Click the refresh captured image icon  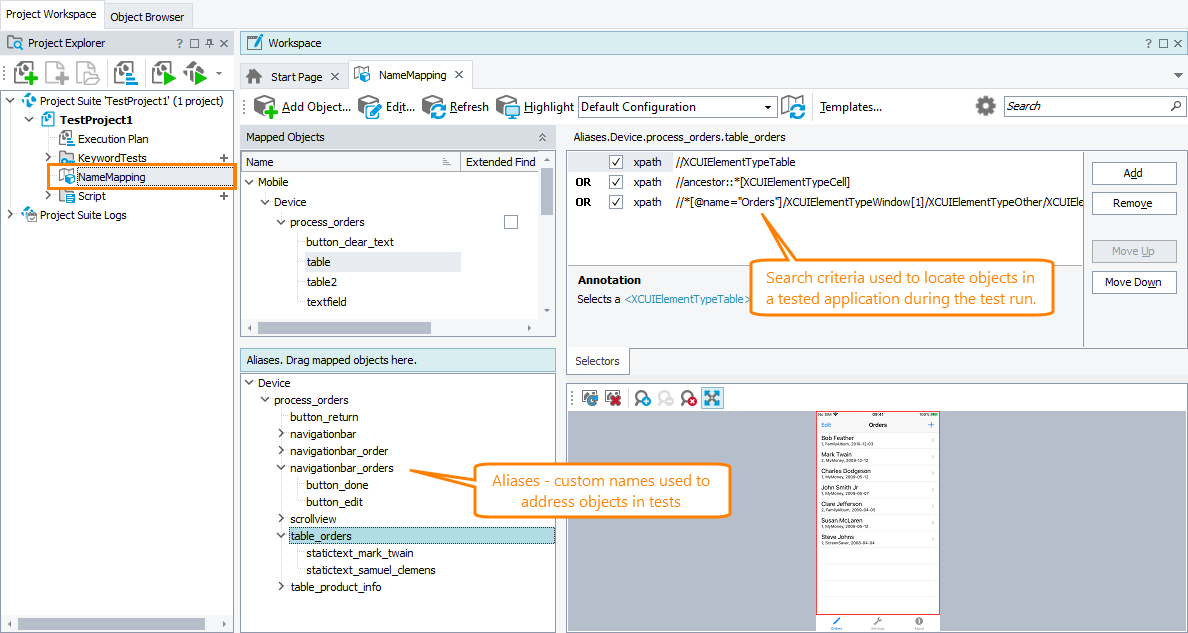coord(589,397)
